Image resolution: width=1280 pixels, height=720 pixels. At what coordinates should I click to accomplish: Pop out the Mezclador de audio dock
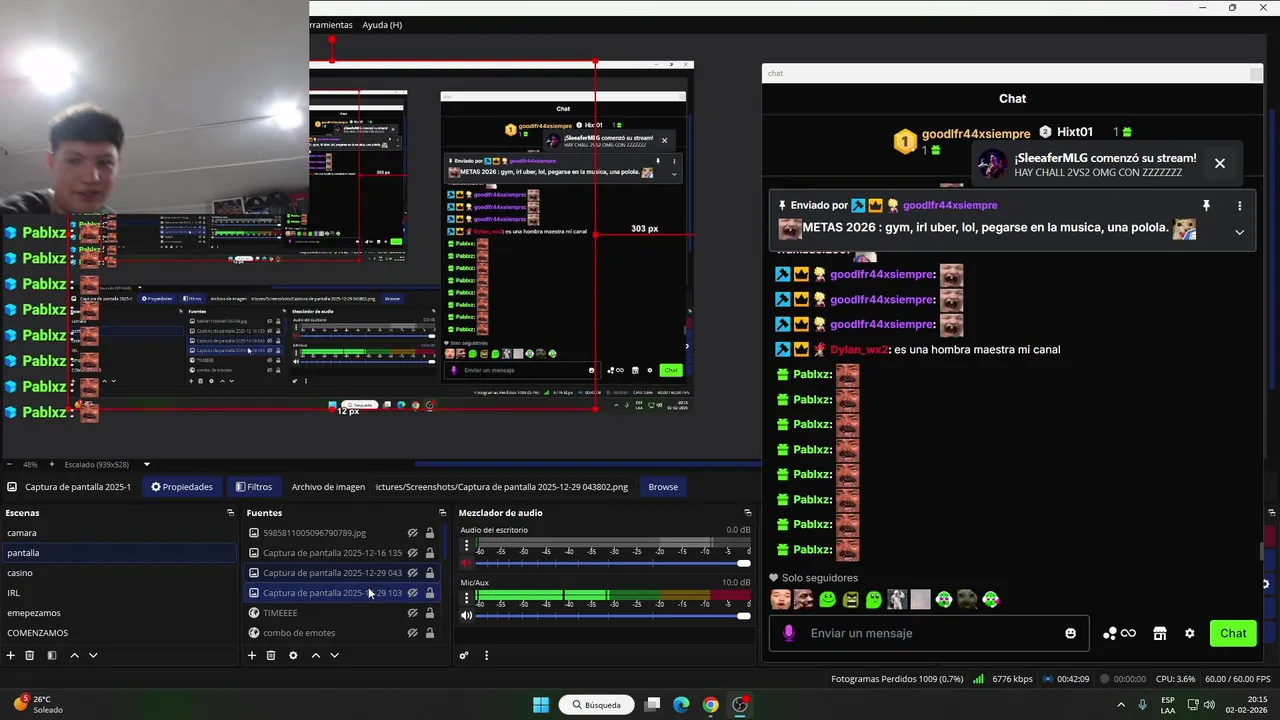[747, 513]
